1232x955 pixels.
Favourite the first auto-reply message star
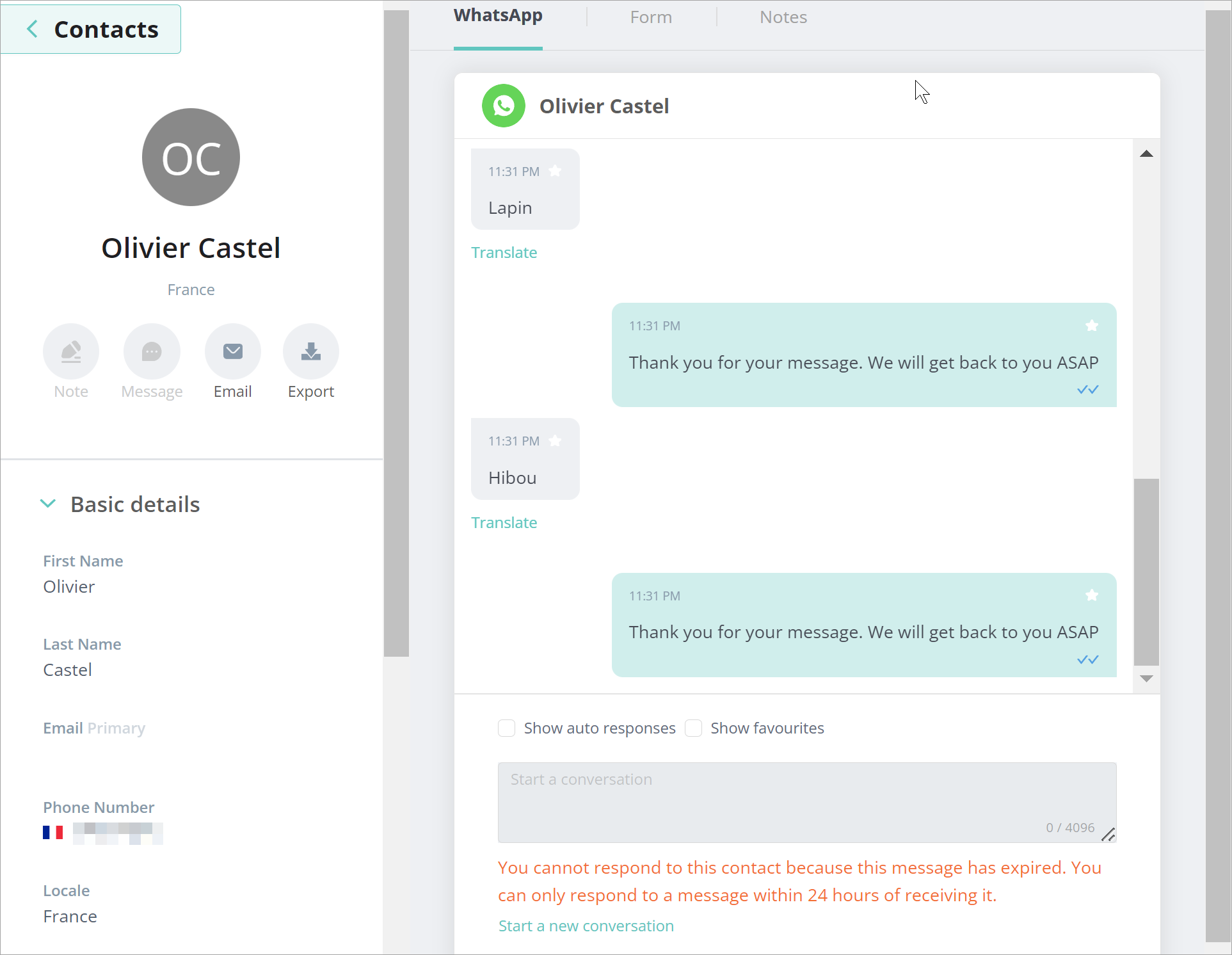pyautogui.click(x=1092, y=326)
